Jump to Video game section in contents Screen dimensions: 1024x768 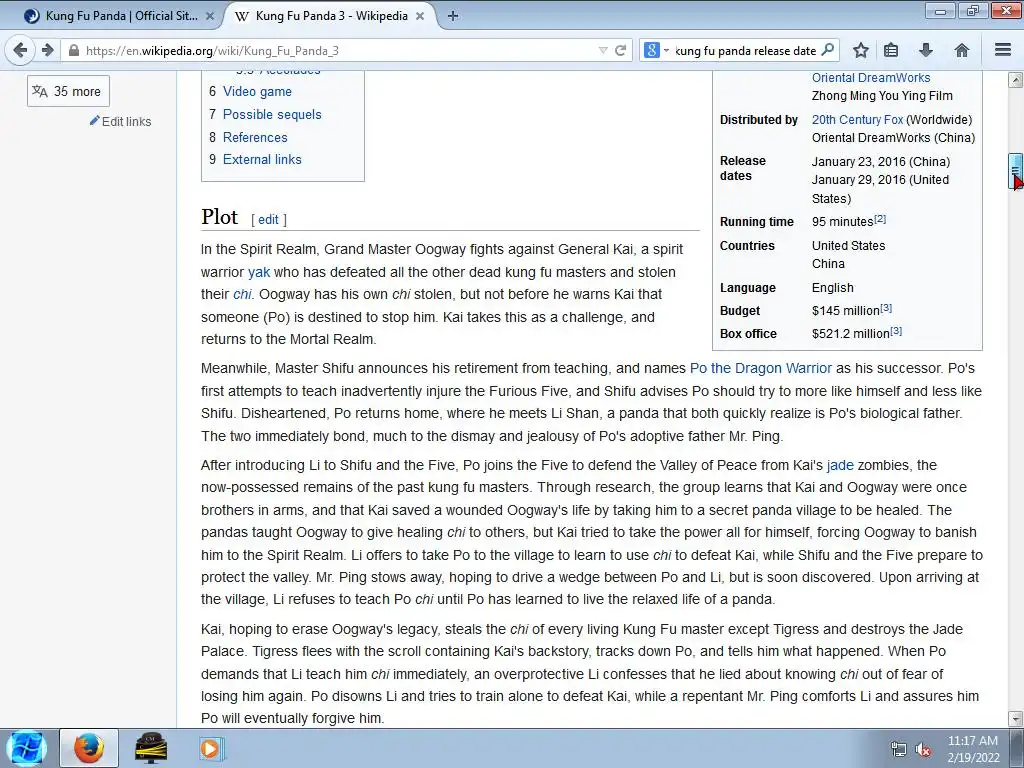point(257,91)
